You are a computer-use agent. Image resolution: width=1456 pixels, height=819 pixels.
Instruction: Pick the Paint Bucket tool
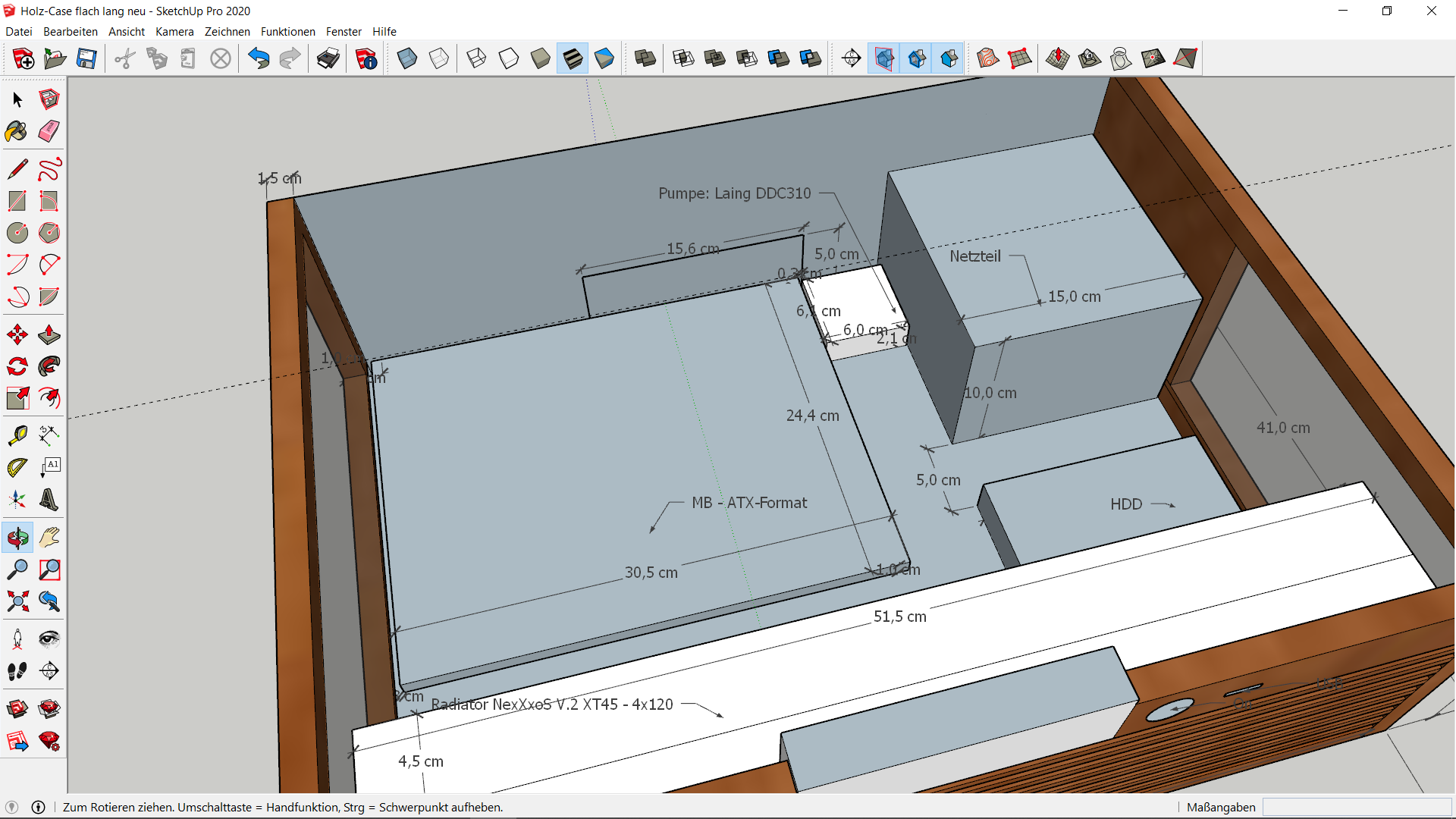tap(17, 131)
